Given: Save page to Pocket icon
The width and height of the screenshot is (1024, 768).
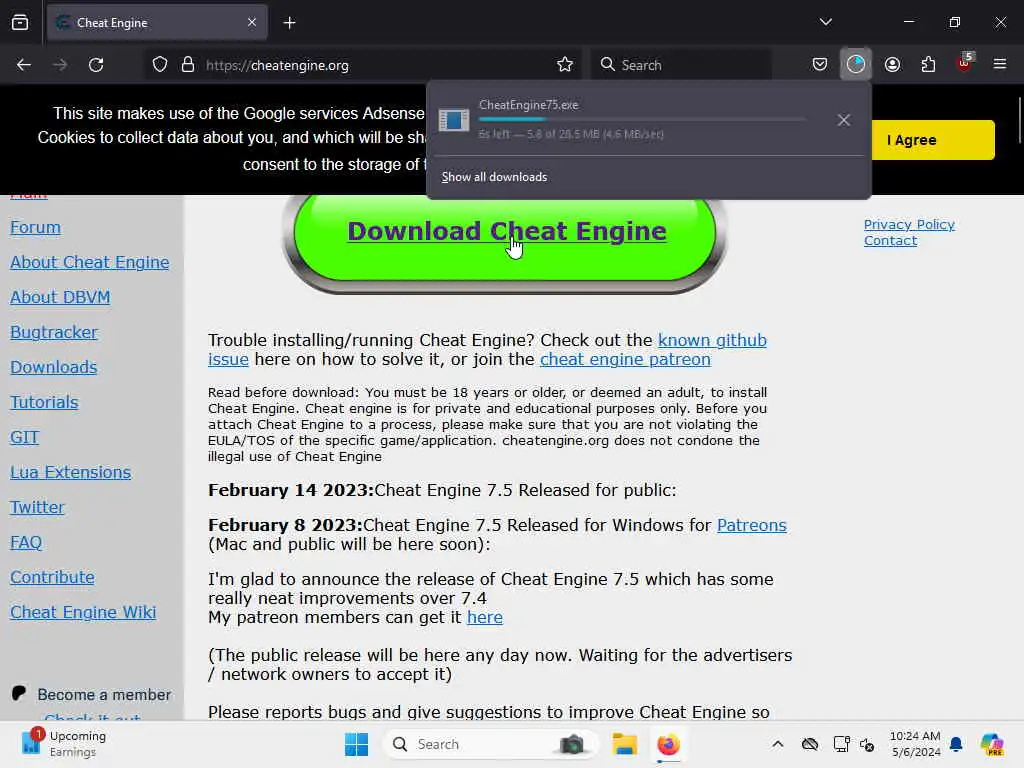Looking at the screenshot, I should tap(820, 65).
